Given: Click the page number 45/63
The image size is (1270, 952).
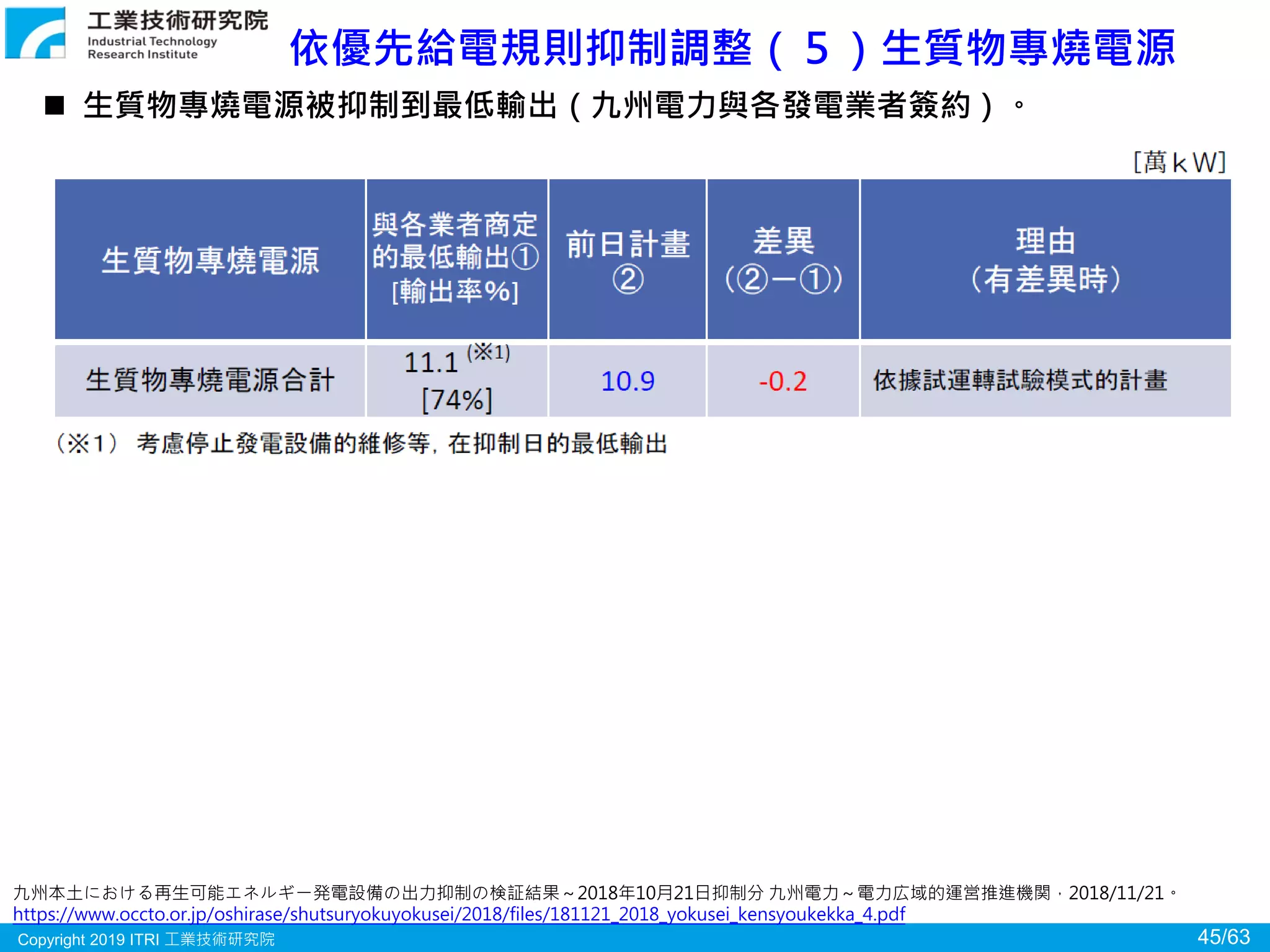Looking at the screenshot, I should tap(1223, 937).
